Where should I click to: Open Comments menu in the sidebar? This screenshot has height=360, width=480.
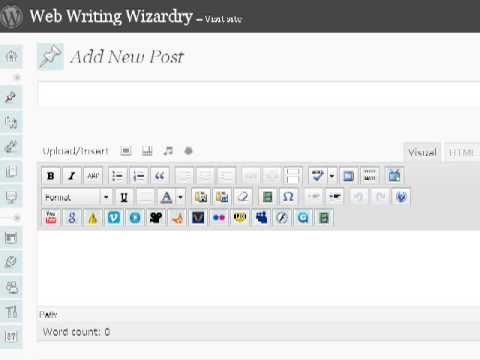pyautogui.click(x=11, y=196)
